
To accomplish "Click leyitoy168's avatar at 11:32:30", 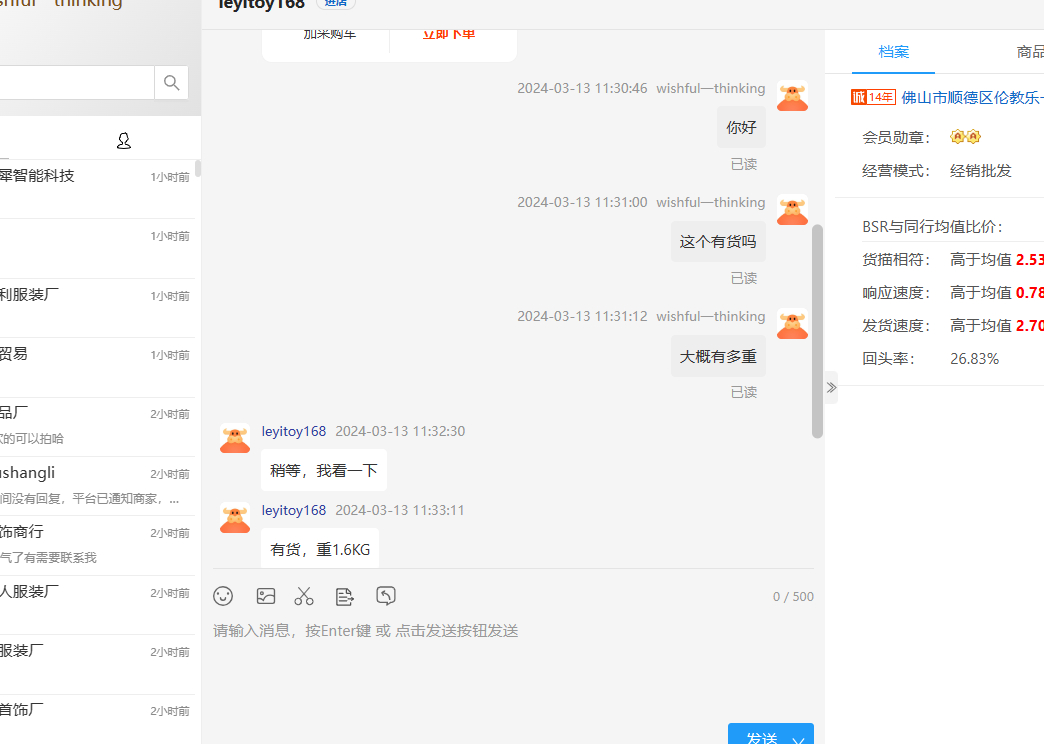I will point(235,438).
